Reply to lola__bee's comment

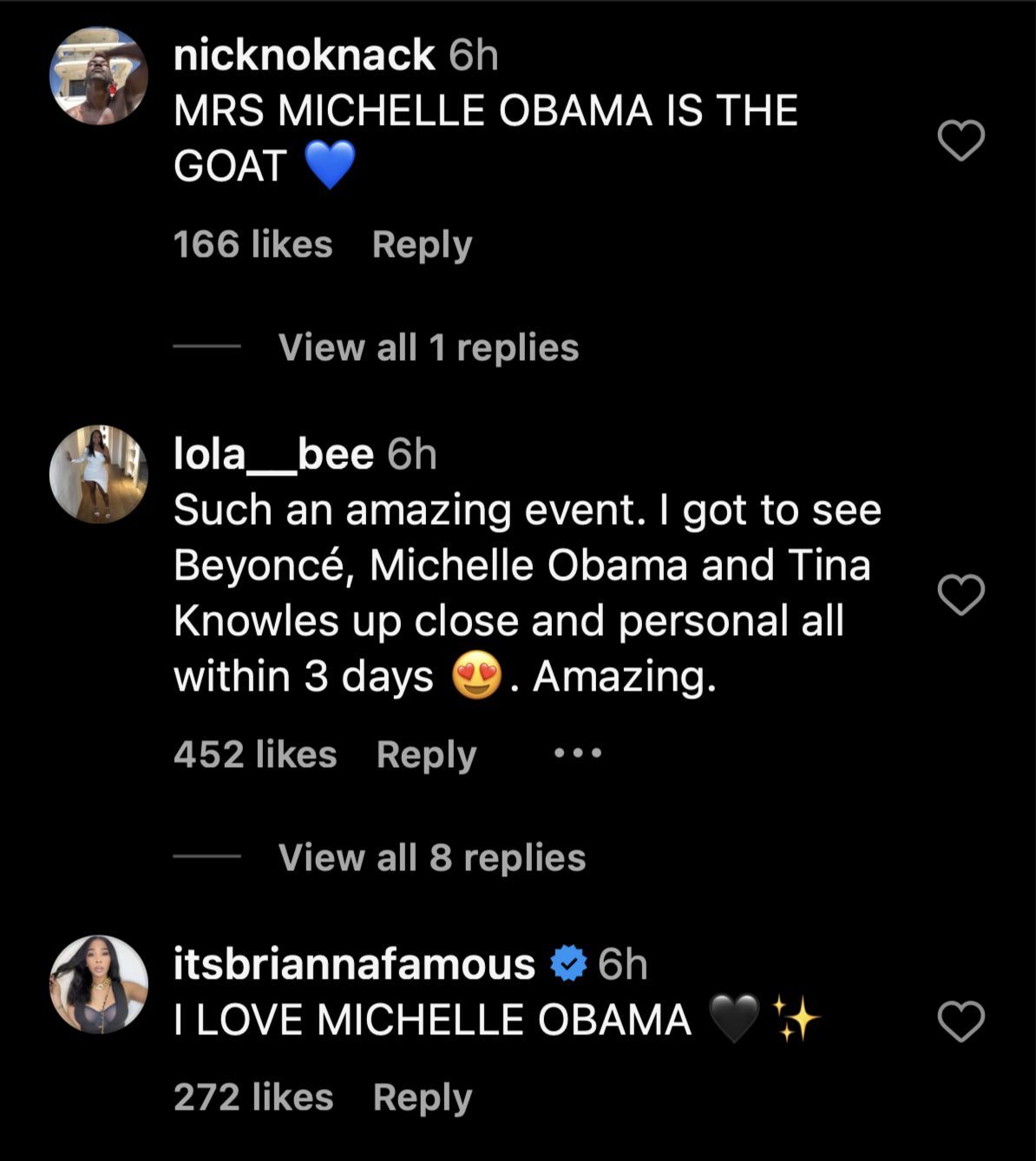tap(426, 754)
